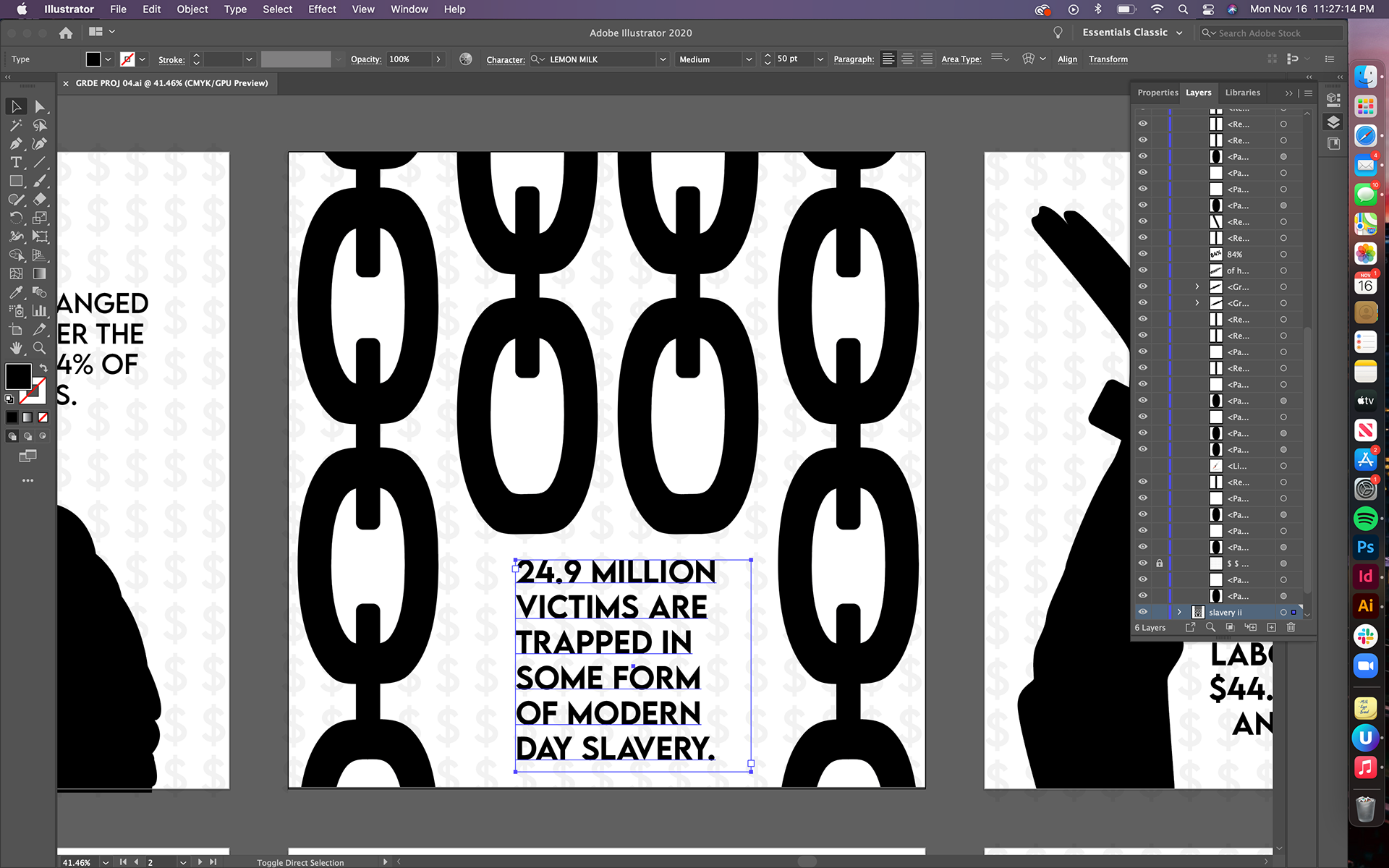The height and width of the screenshot is (868, 1389).
Task: Hide the 'of h...' layer item
Action: pos(1143,271)
